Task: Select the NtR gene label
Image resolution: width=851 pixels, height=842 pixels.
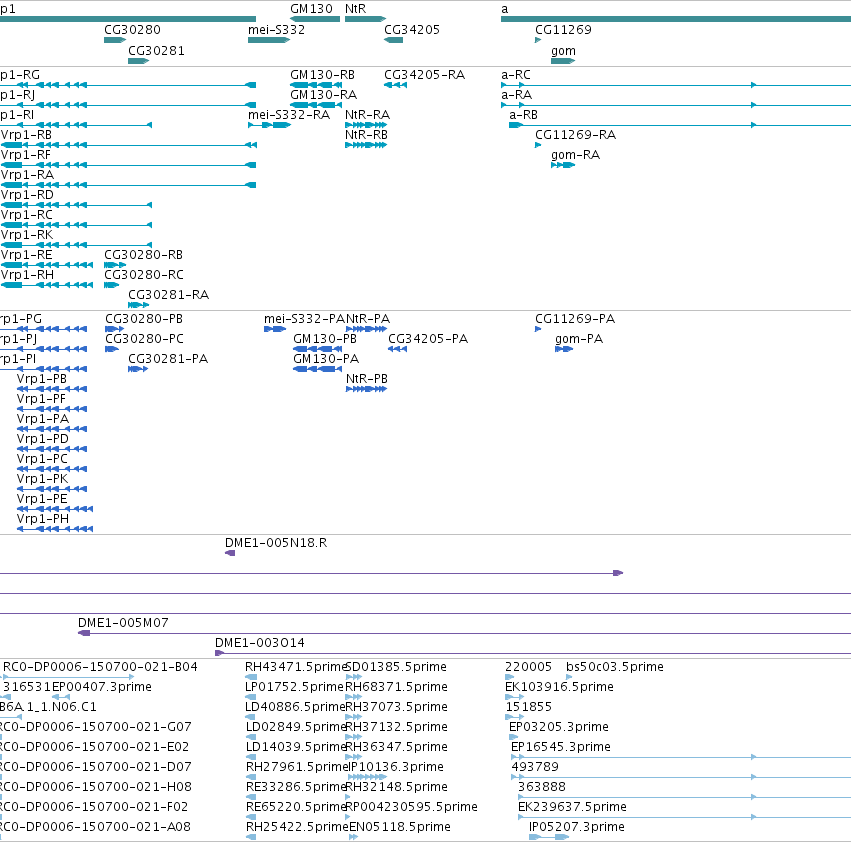Action: coord(355,9)
